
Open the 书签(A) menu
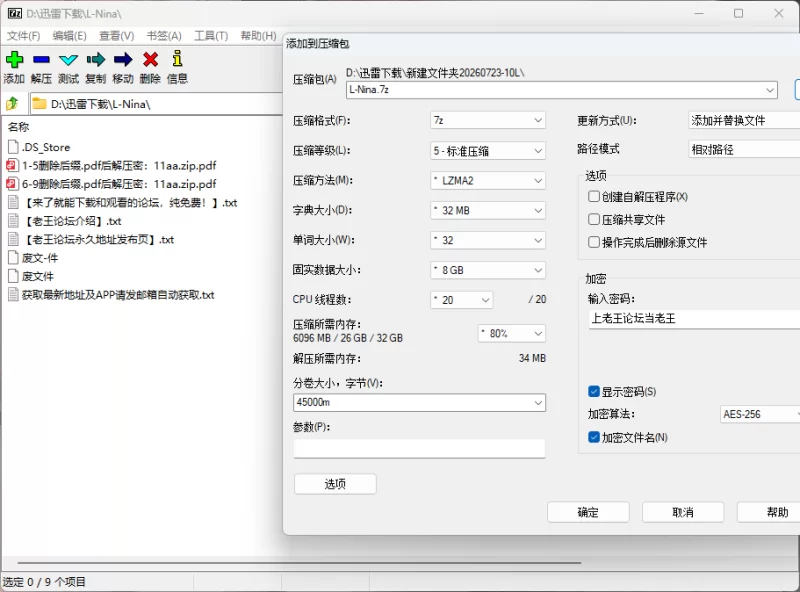click(164, 36)
